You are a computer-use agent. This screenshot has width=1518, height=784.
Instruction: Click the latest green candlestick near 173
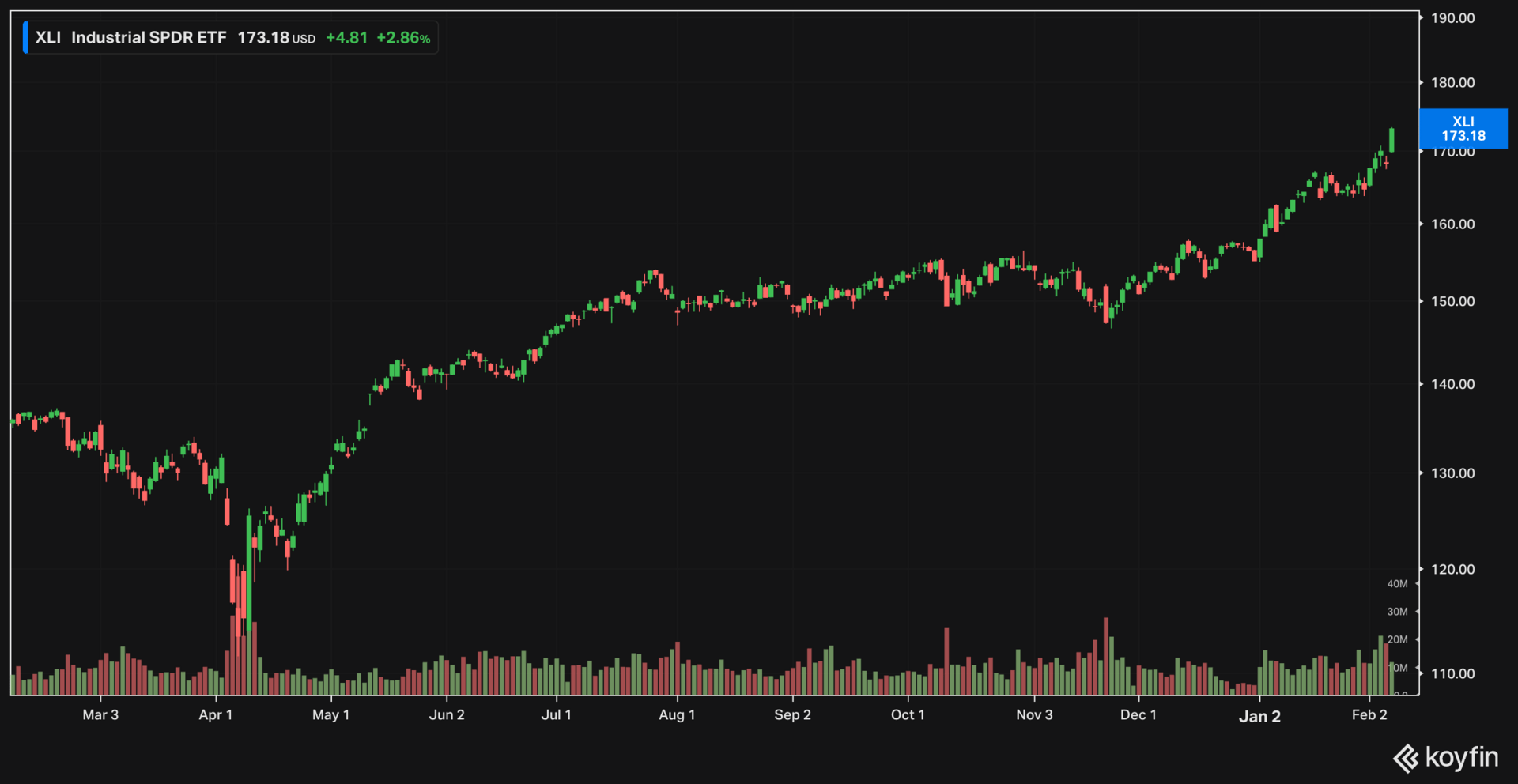1391,140
